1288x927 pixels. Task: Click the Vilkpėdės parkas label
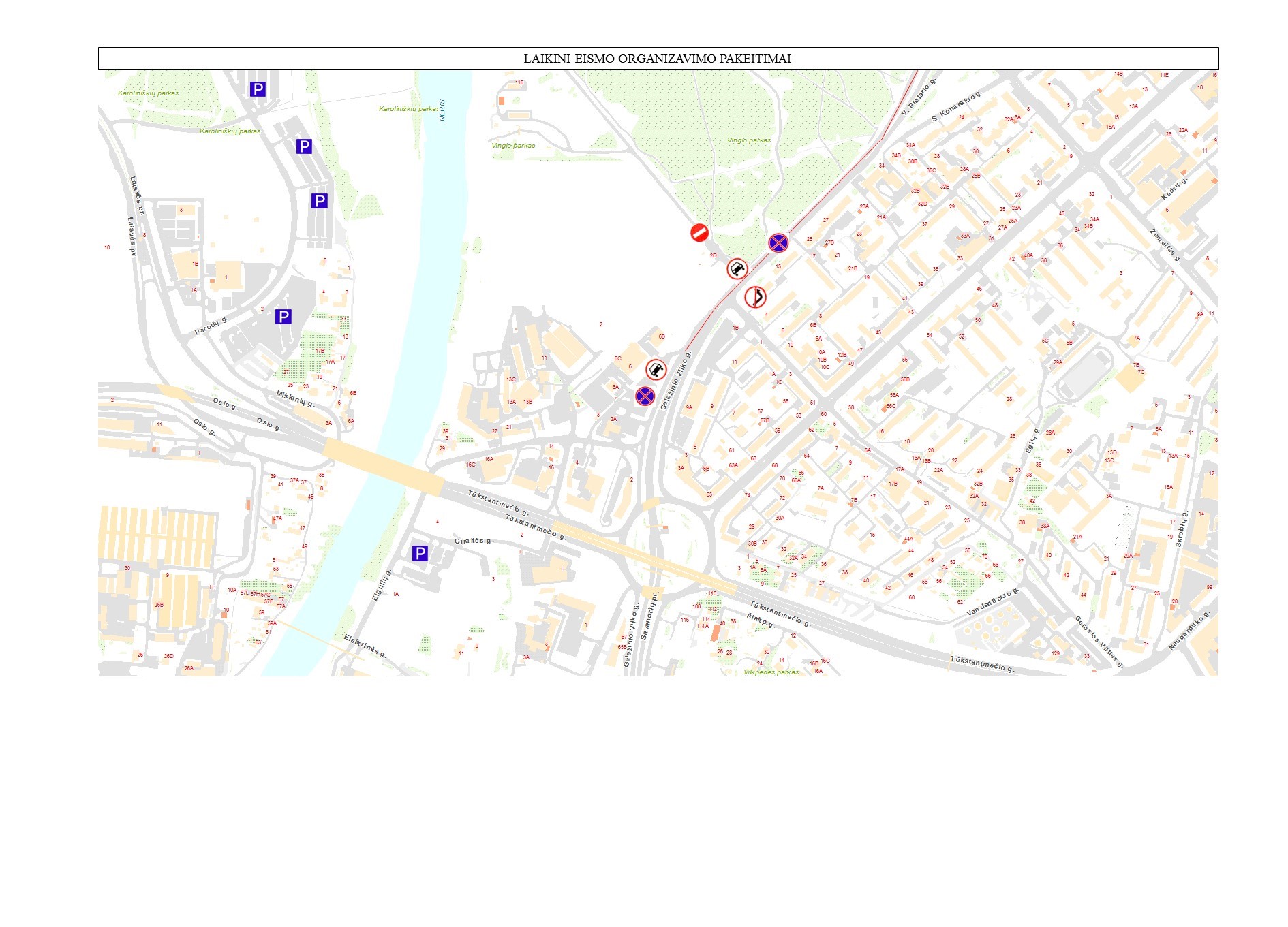pyautogui.click(x=771, y=672)
